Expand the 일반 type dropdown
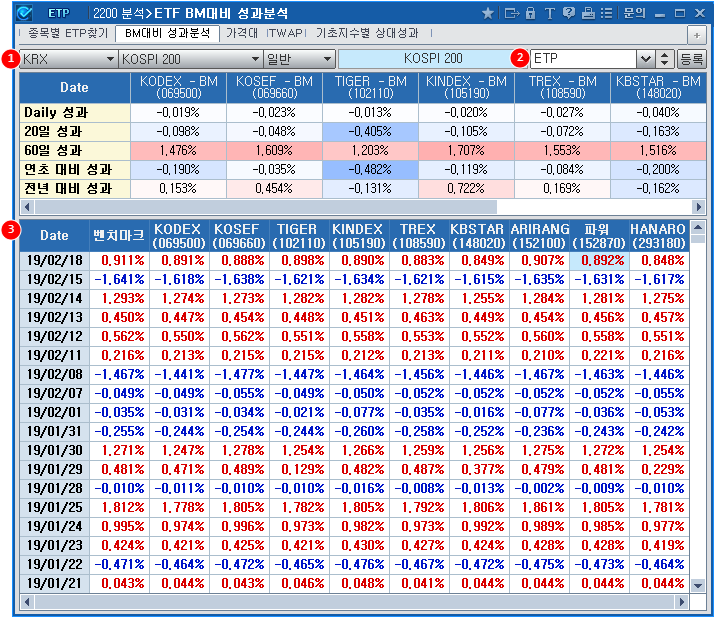715x618 pixels. point(327,59)
